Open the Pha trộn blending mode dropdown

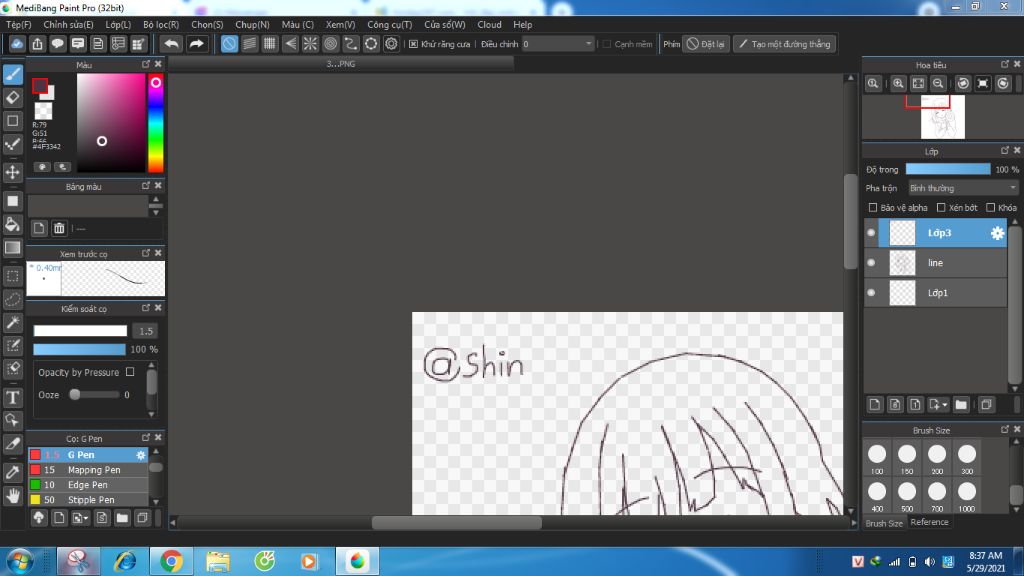pyautogui.click(x=963, y=188)
